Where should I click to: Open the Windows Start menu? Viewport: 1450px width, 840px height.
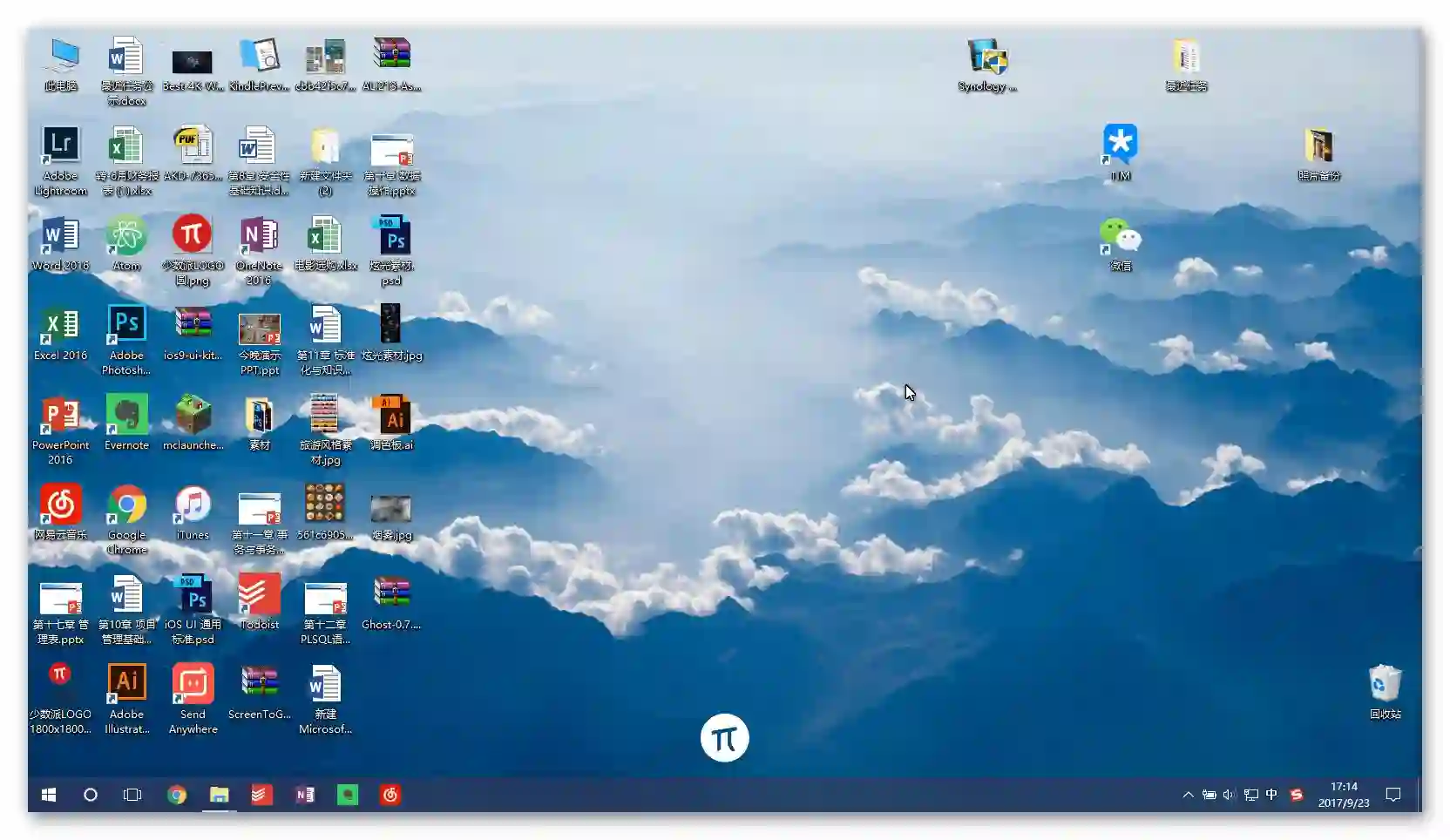point(49,795)
